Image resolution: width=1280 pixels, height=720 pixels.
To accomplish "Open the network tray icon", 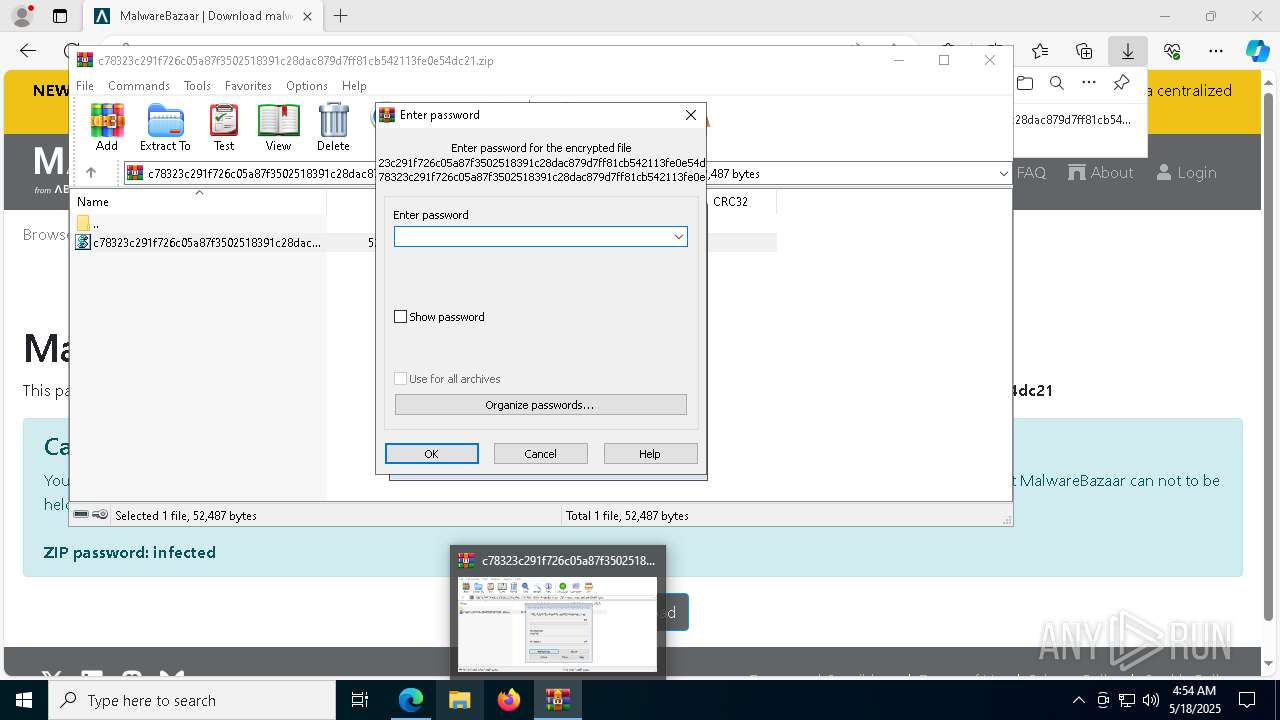I will tap(1127, 700).
